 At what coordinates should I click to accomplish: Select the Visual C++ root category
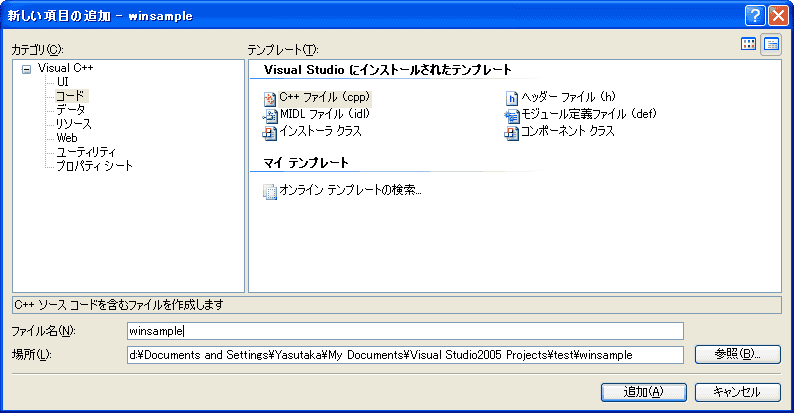pyautogui.click(x=65, y=68)
